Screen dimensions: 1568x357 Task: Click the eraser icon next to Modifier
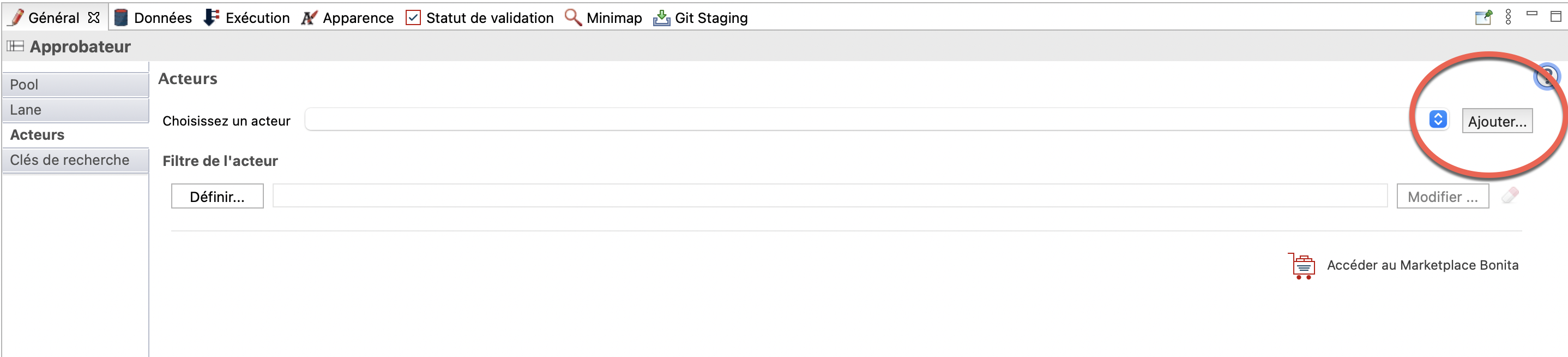point(1510,195)
